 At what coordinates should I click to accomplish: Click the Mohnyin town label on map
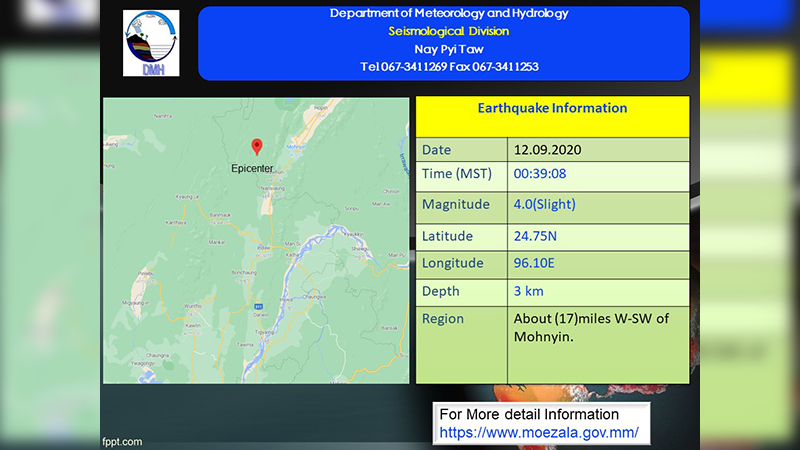pos(296,147)
